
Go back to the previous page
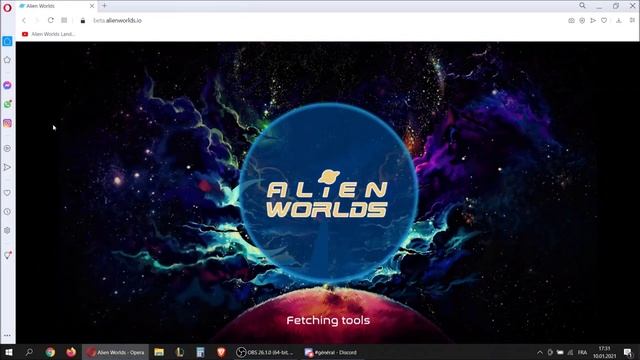click(x=24, y=20)
